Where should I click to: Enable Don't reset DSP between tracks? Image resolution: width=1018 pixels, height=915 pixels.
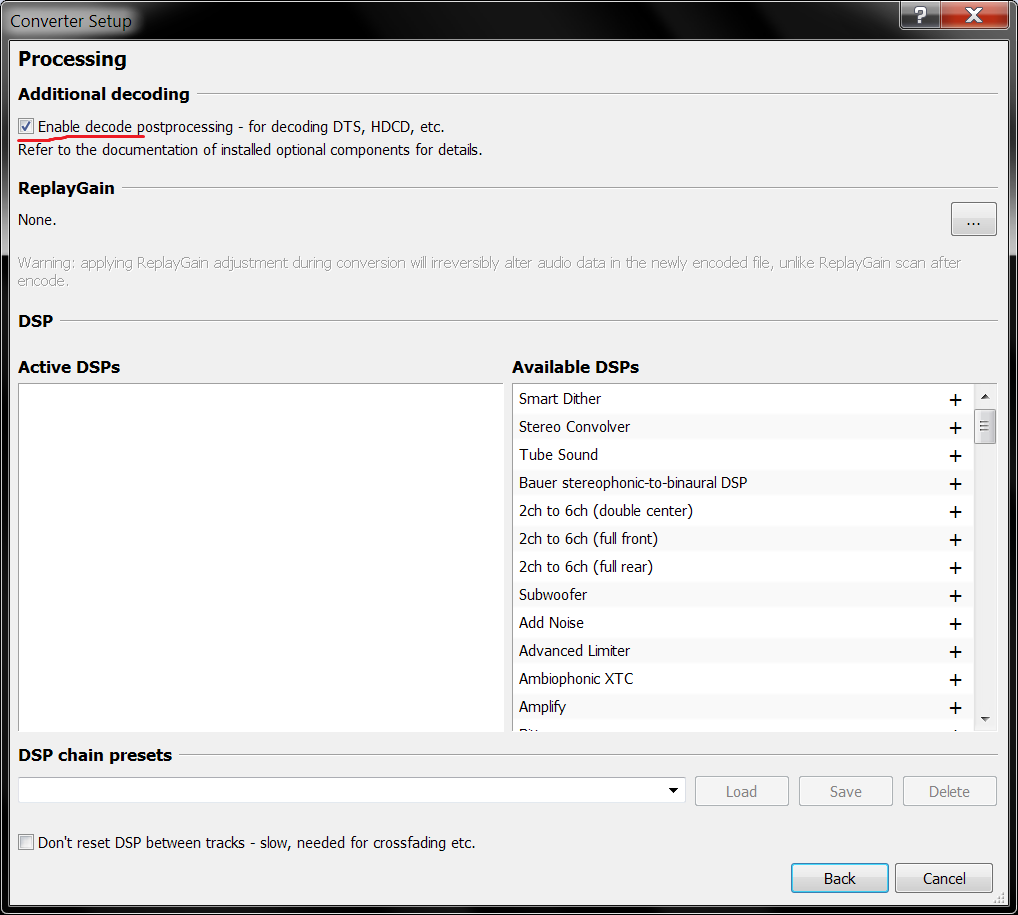pyautogui.click(x=26, y=843)
